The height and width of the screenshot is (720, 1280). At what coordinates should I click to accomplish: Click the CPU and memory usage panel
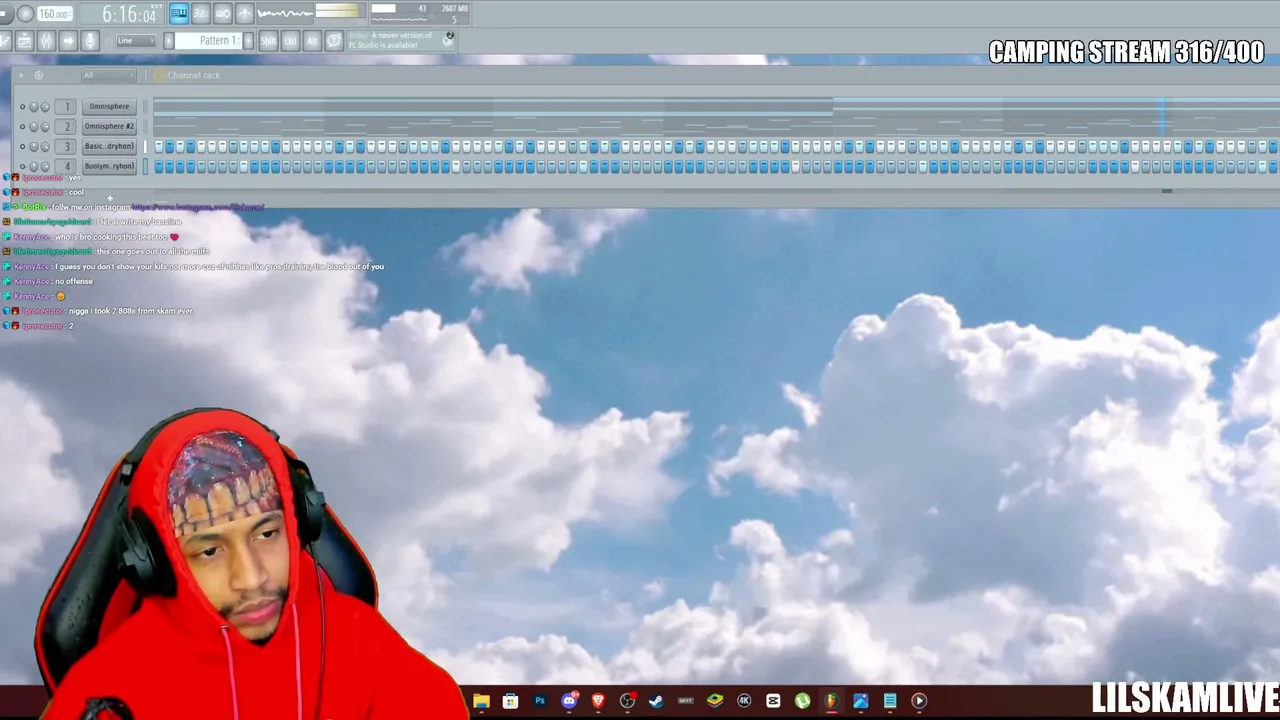pyautogui.click(x=418, y=13)
